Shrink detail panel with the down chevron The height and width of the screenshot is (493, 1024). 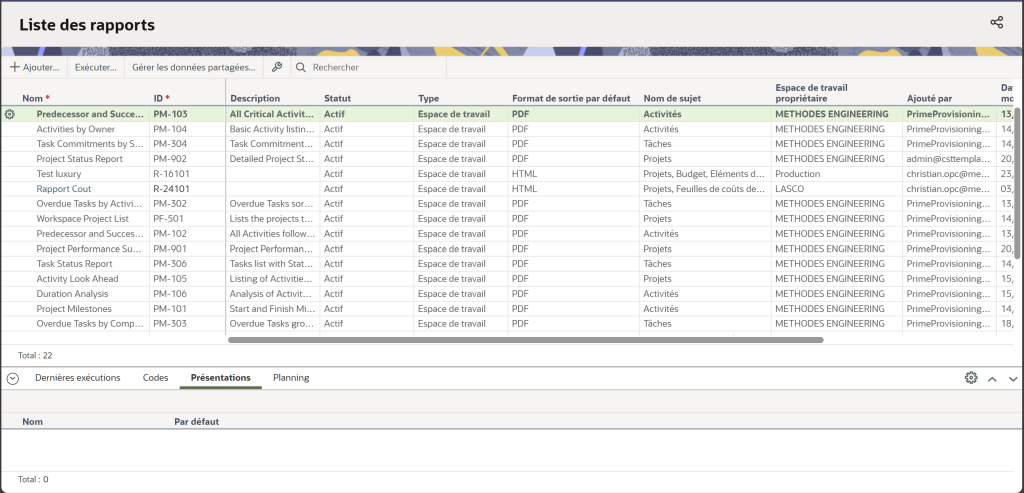[x=1012, y=379]
